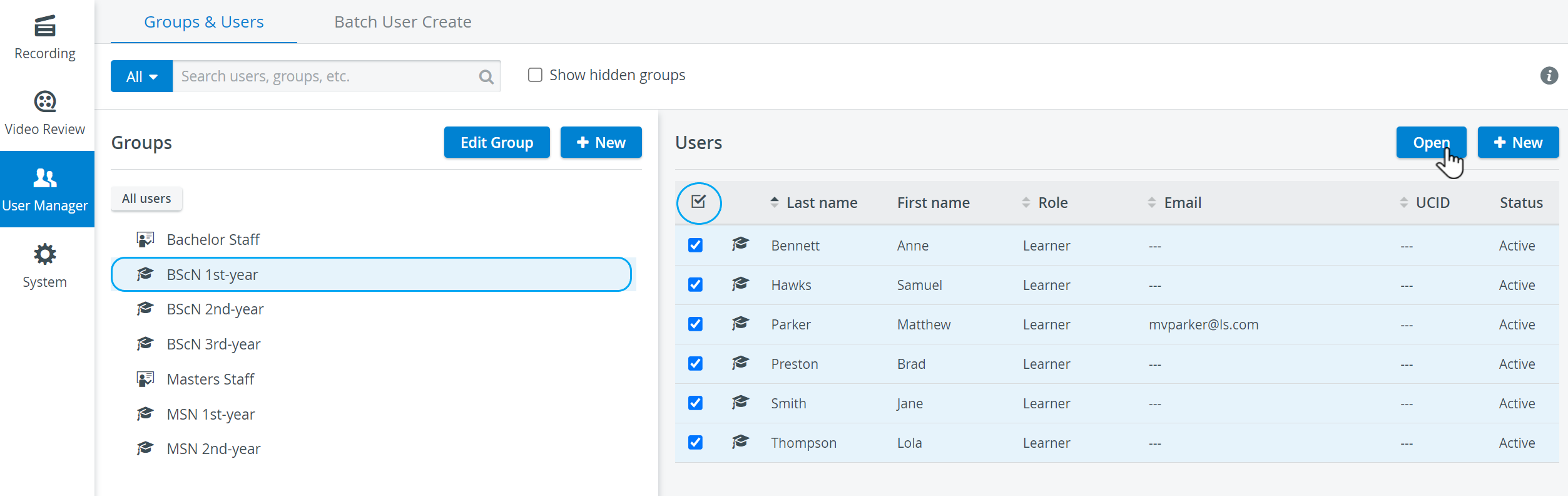The width and height of the screenshot is (1568, 496).
Task: Uncheck the Thompson user row checkbox
Action: coord(695,442)
